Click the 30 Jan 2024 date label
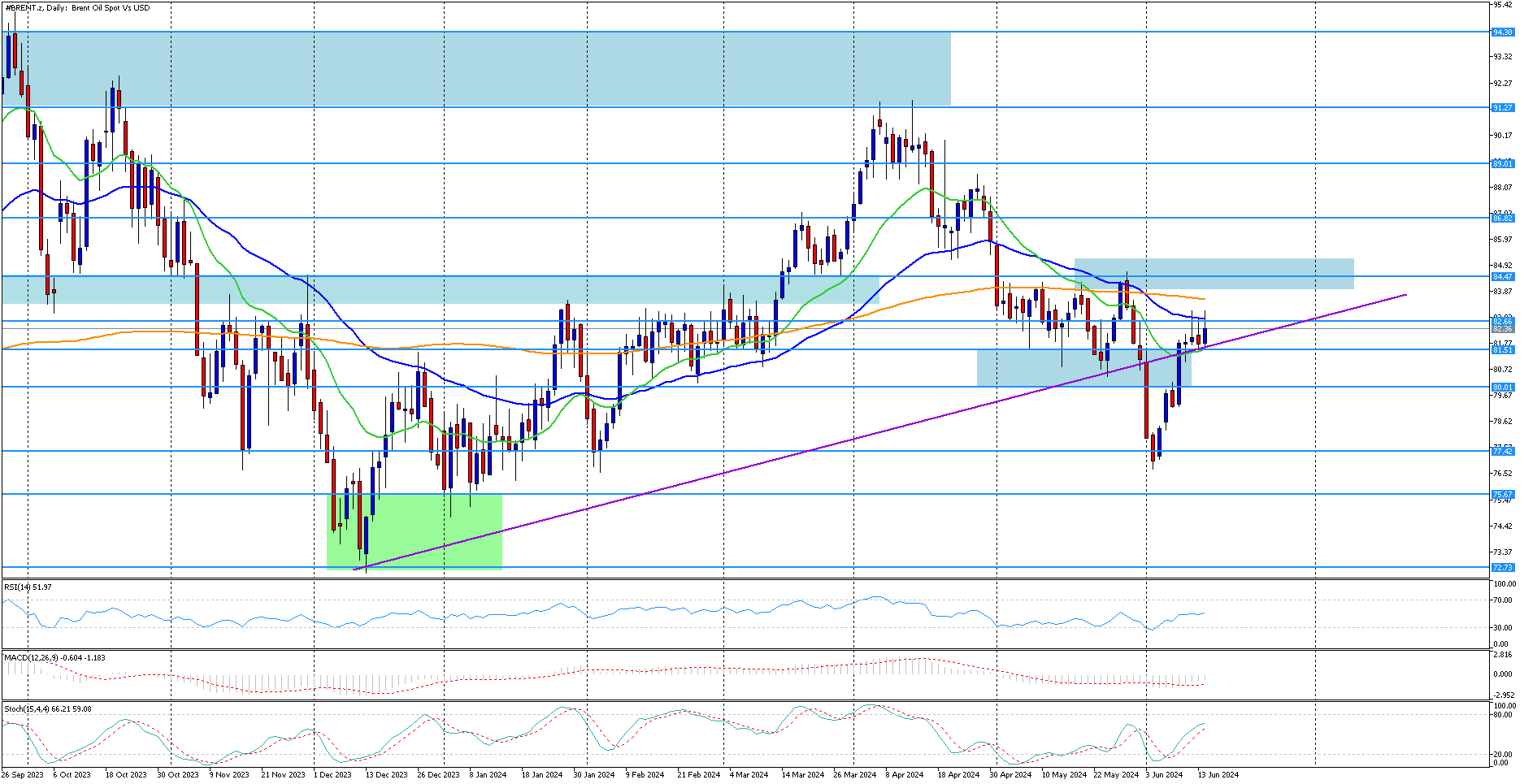 [594, 774]
